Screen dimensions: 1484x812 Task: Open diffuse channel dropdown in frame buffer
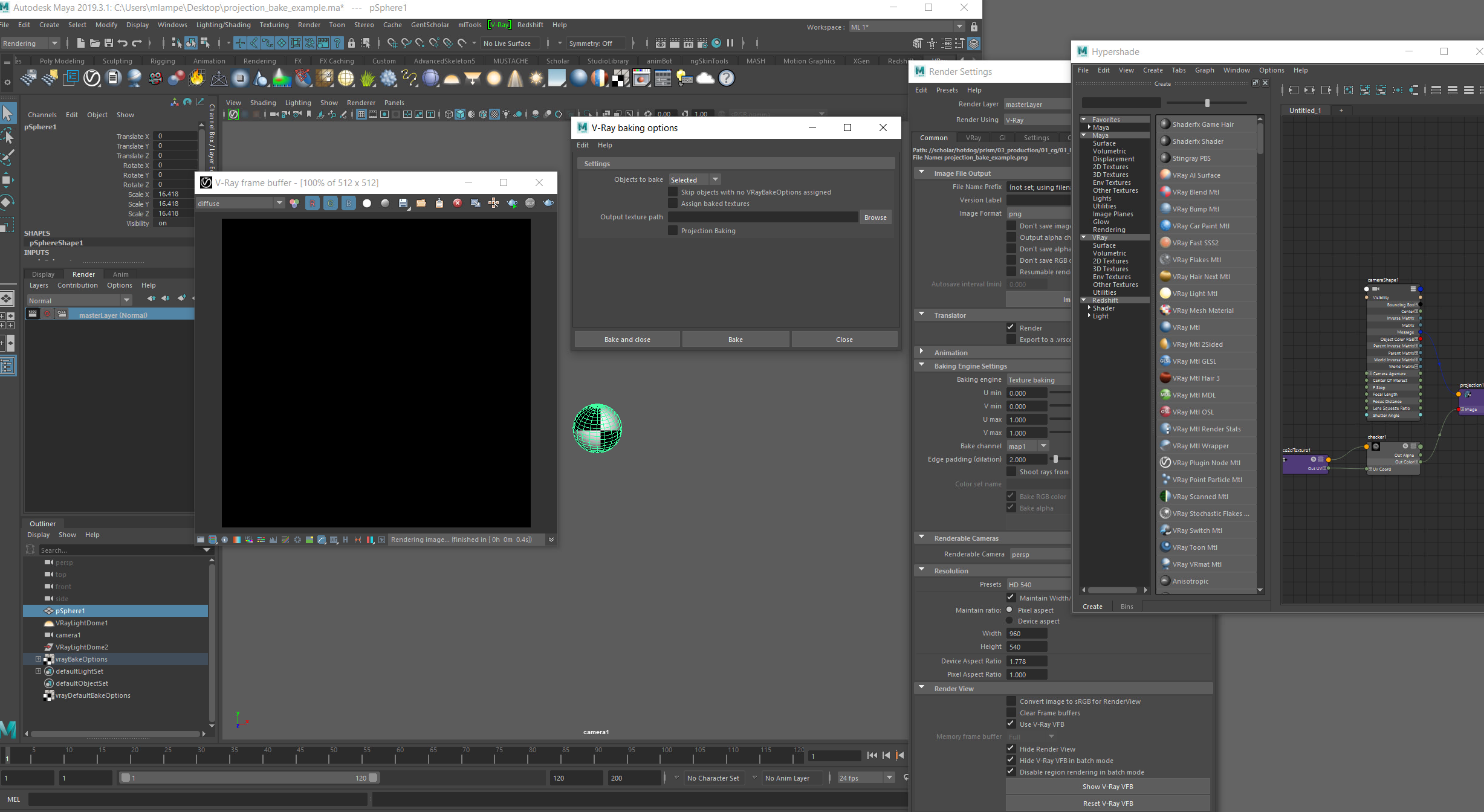tap(240, 204)
